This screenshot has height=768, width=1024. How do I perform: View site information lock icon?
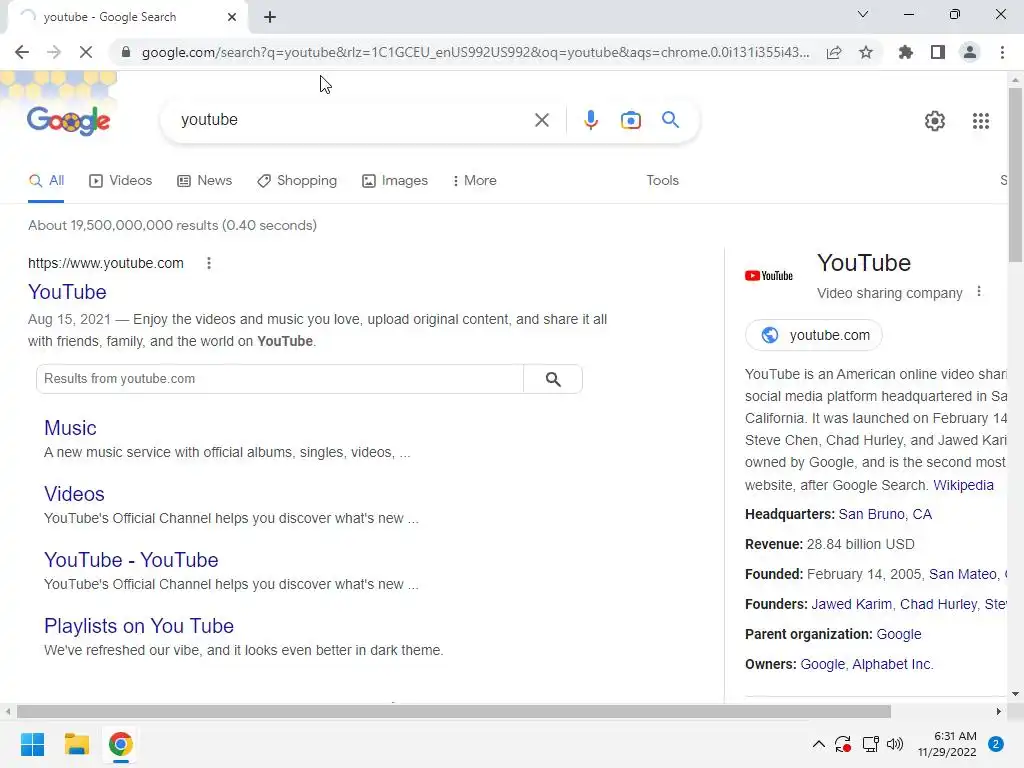(x=126, y=52)
